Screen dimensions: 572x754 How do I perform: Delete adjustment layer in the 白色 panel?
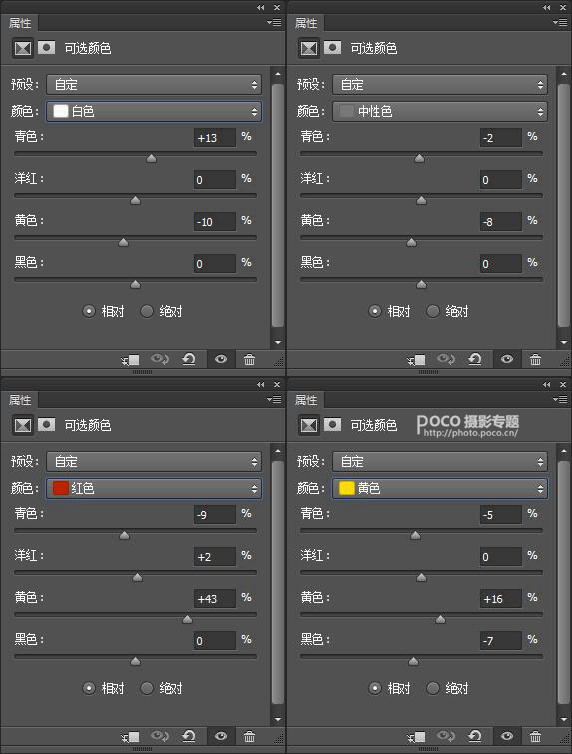pos(249,359)
